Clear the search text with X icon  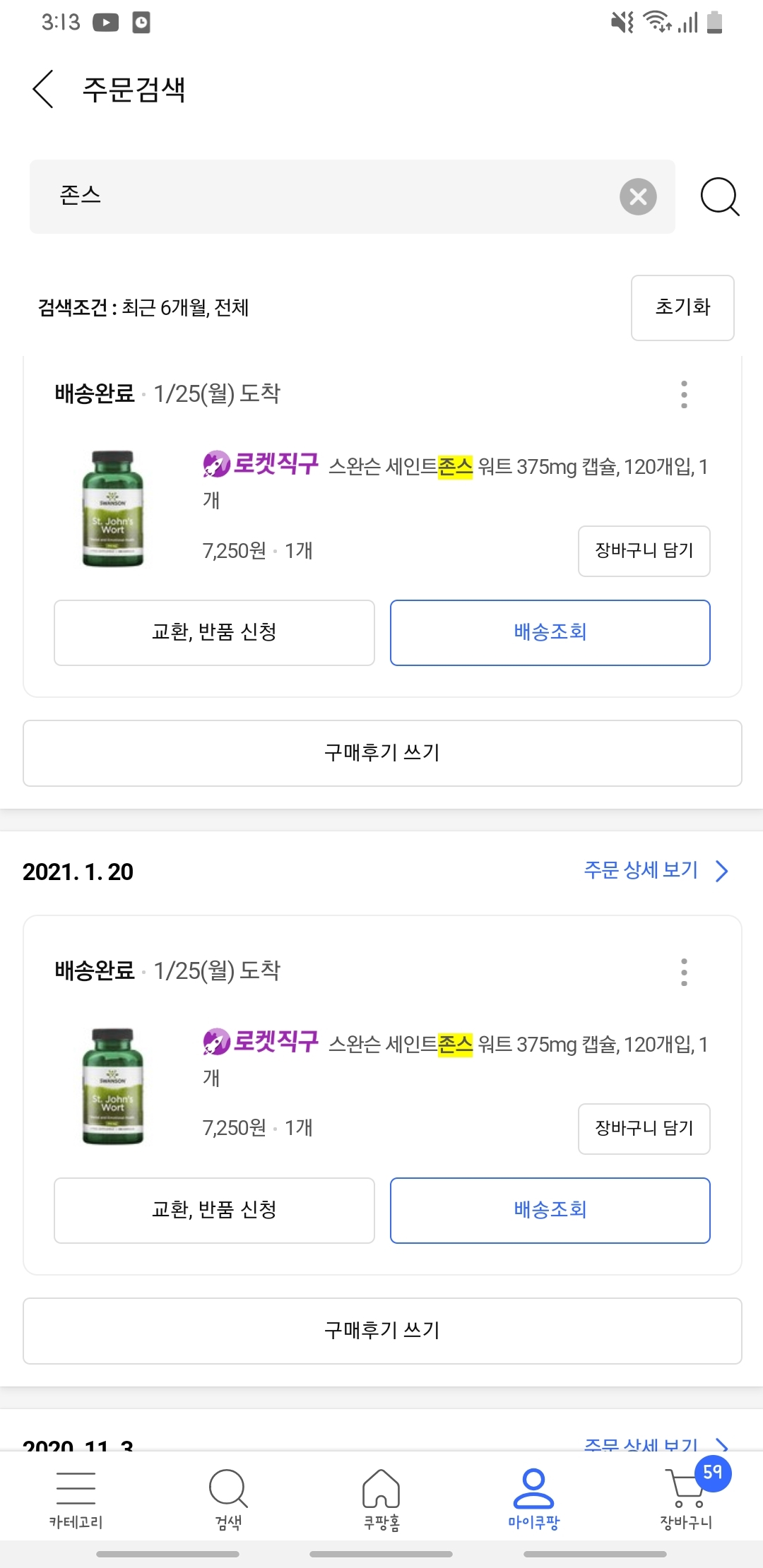click(x=638, y=196)
